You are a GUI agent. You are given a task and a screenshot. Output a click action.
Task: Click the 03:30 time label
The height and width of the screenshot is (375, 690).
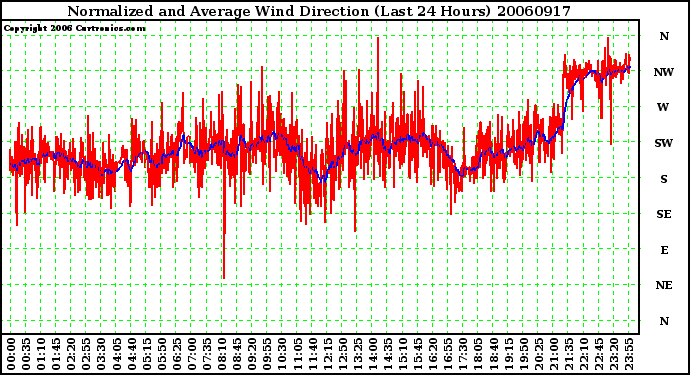click(101, 354)
